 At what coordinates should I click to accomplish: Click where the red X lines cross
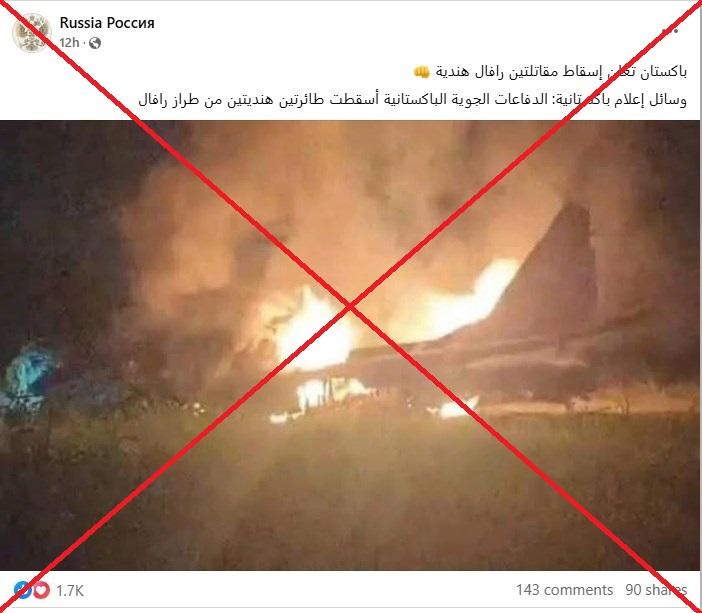350,306
